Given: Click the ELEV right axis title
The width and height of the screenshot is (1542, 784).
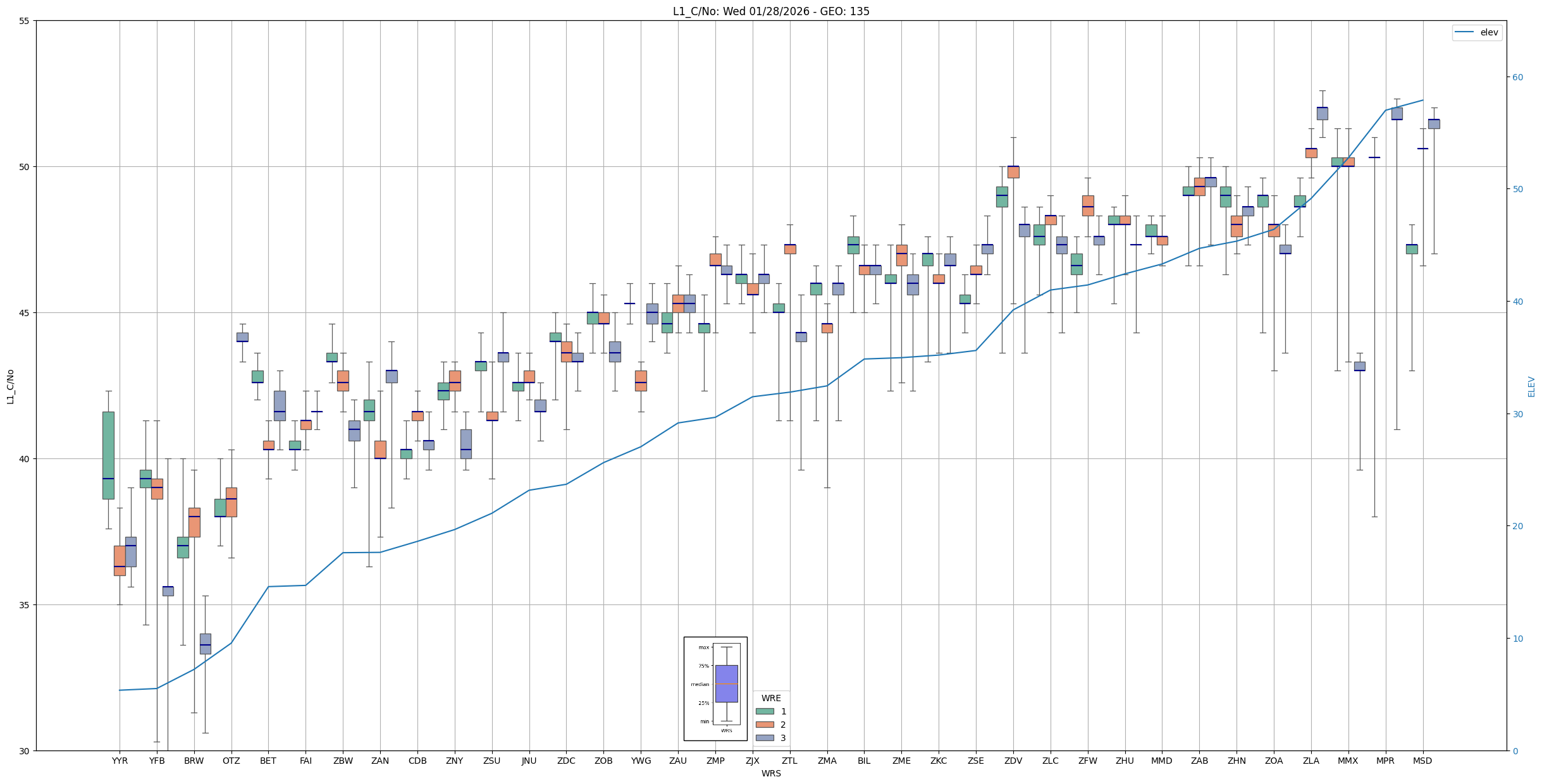Looking at the screenshot, I should pyautogui.click(x=1531, y=386).
